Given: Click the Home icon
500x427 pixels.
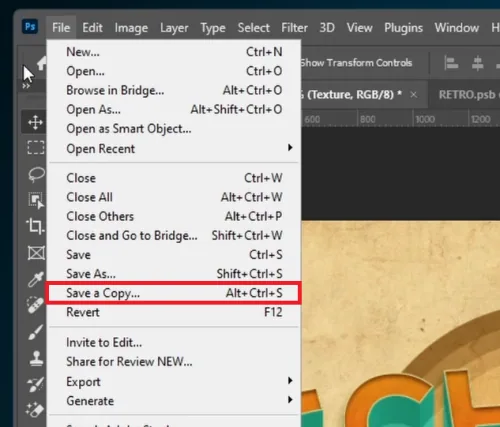Looking at the screenshot, I should pos(42,63).
